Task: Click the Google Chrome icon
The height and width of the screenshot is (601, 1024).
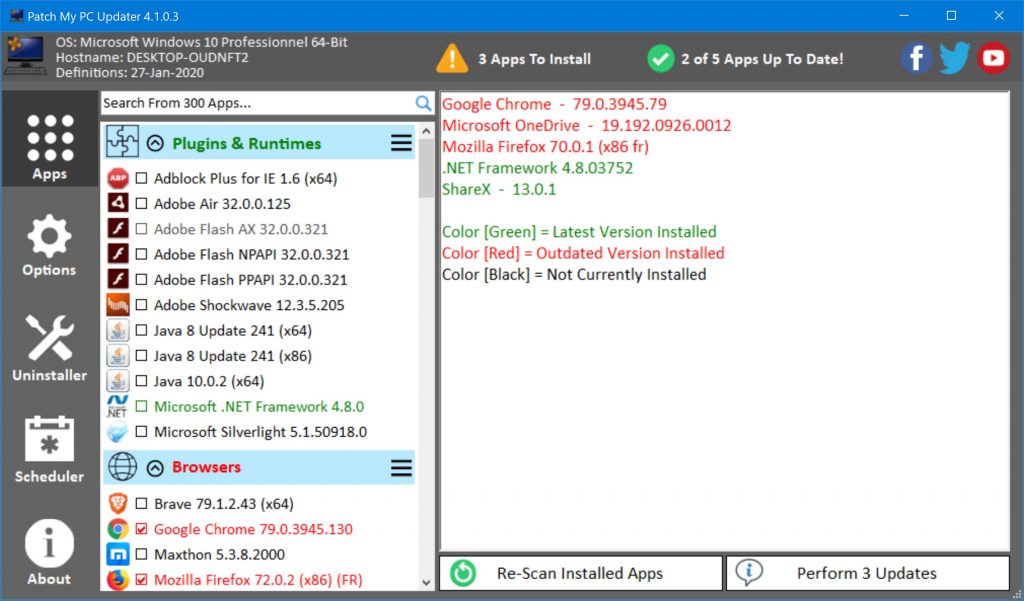Action: 118,529
